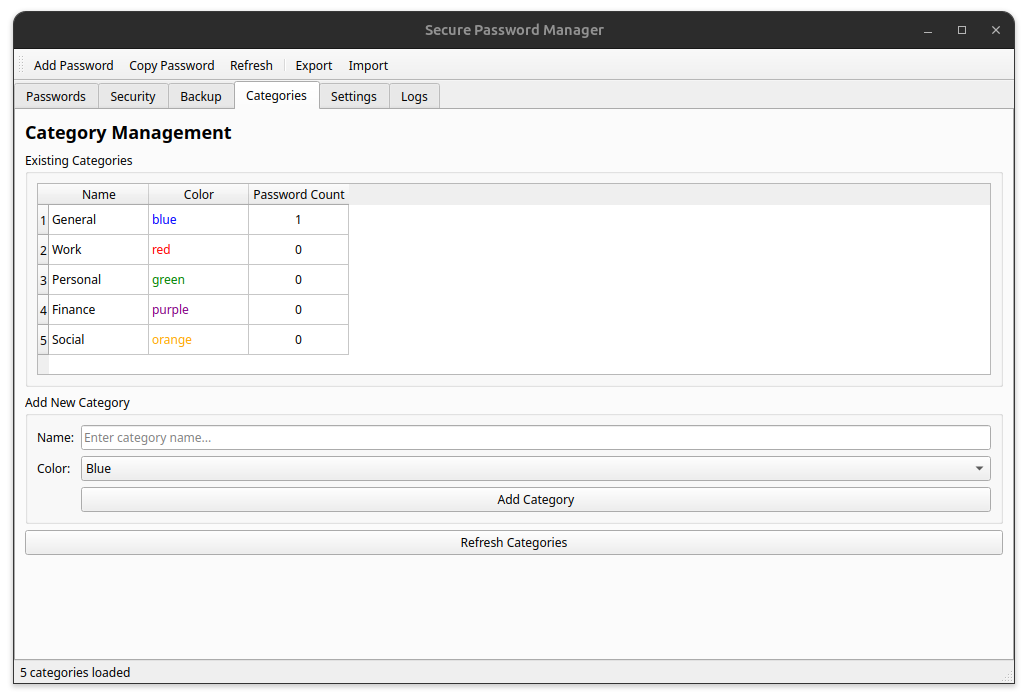Image resolution: width=1028 pixels, height=700 pixels.
Task: Click Export in the toolbar
Action: click(313, 66)
